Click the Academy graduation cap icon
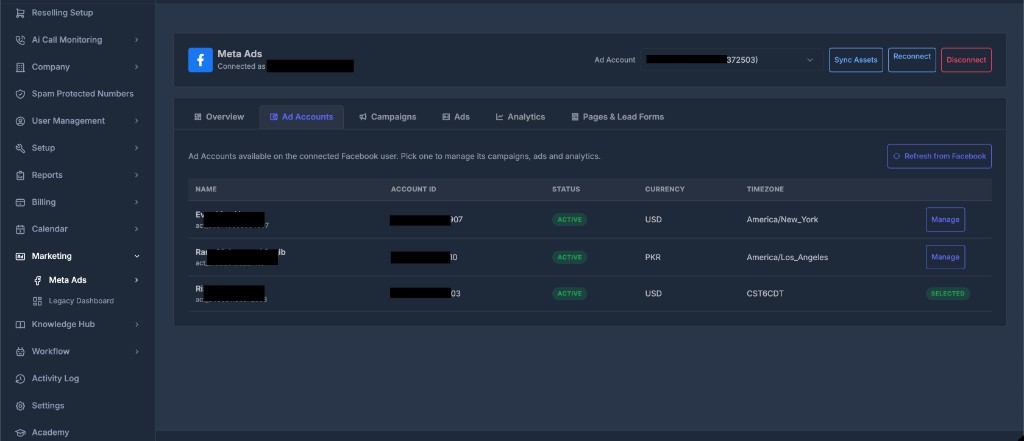The height and width of the screenshot is (441, 1024). [x=20, y=433]
